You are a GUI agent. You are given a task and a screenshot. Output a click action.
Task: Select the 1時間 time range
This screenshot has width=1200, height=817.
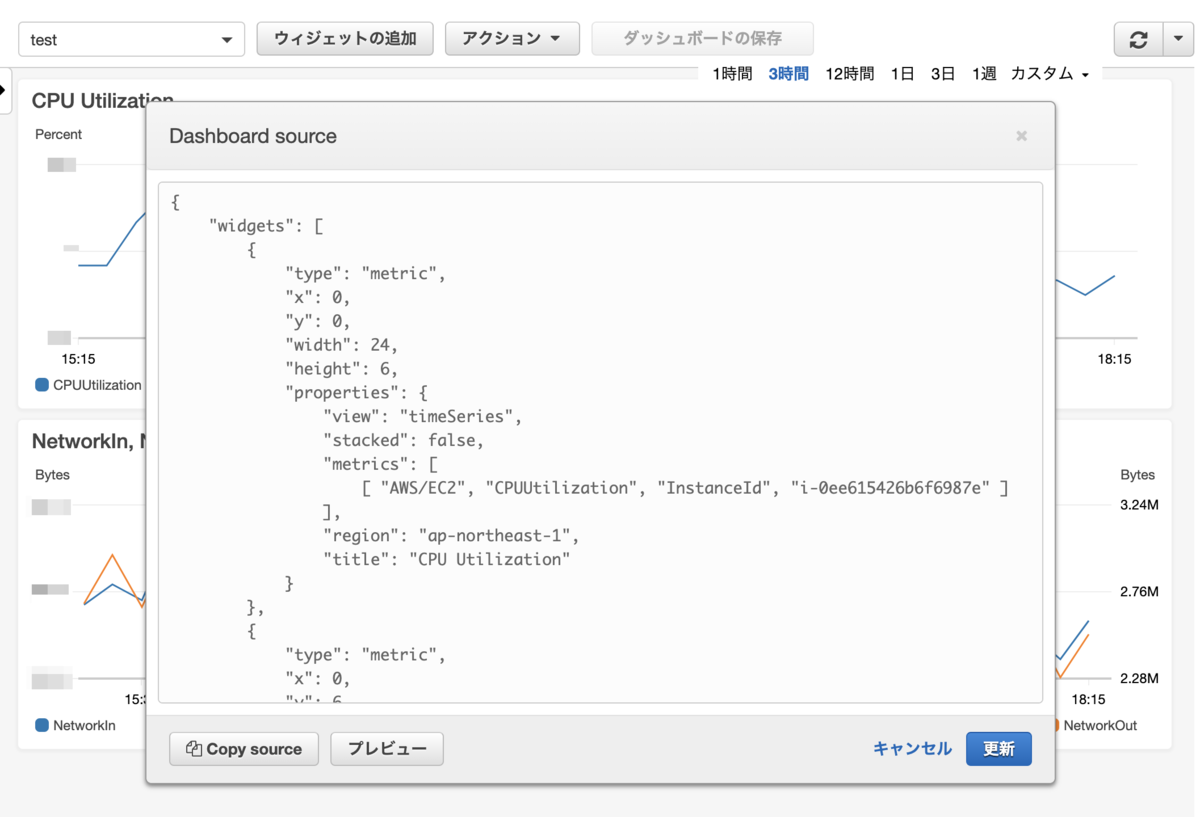tap(732, 74)
